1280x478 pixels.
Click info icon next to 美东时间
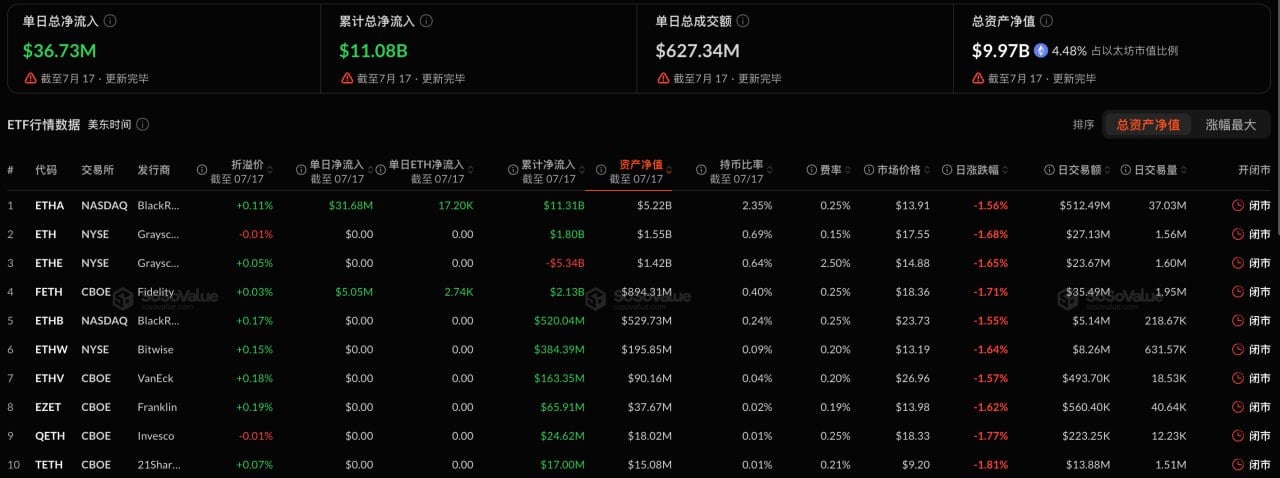pyautogui.click(x=143, y=125)
